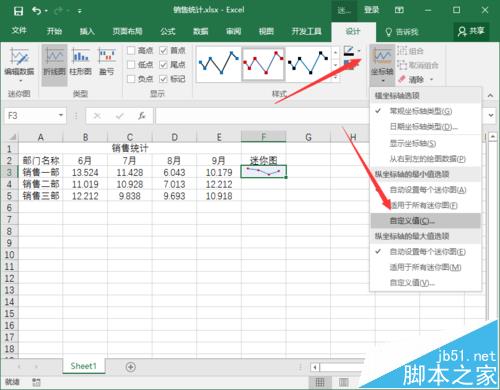Screen dimensions: 500x390
Task: Enable the Negative Points (负点) checkbox
Action: tap(131, 79)
